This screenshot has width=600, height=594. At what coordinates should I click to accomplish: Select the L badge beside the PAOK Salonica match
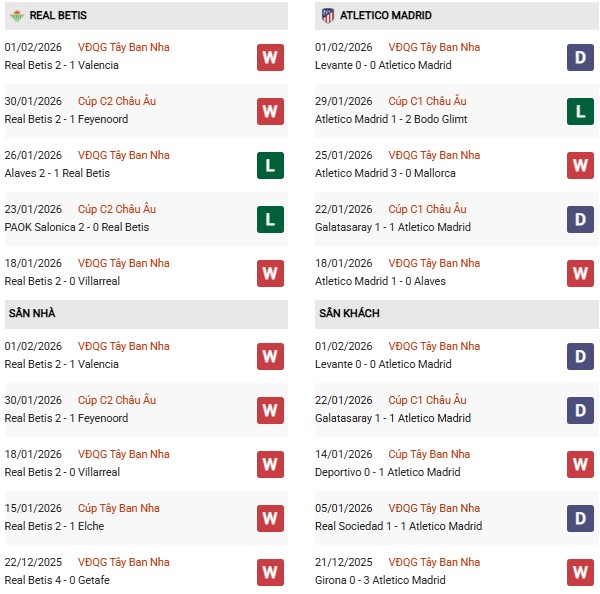[x=270, y=219]
